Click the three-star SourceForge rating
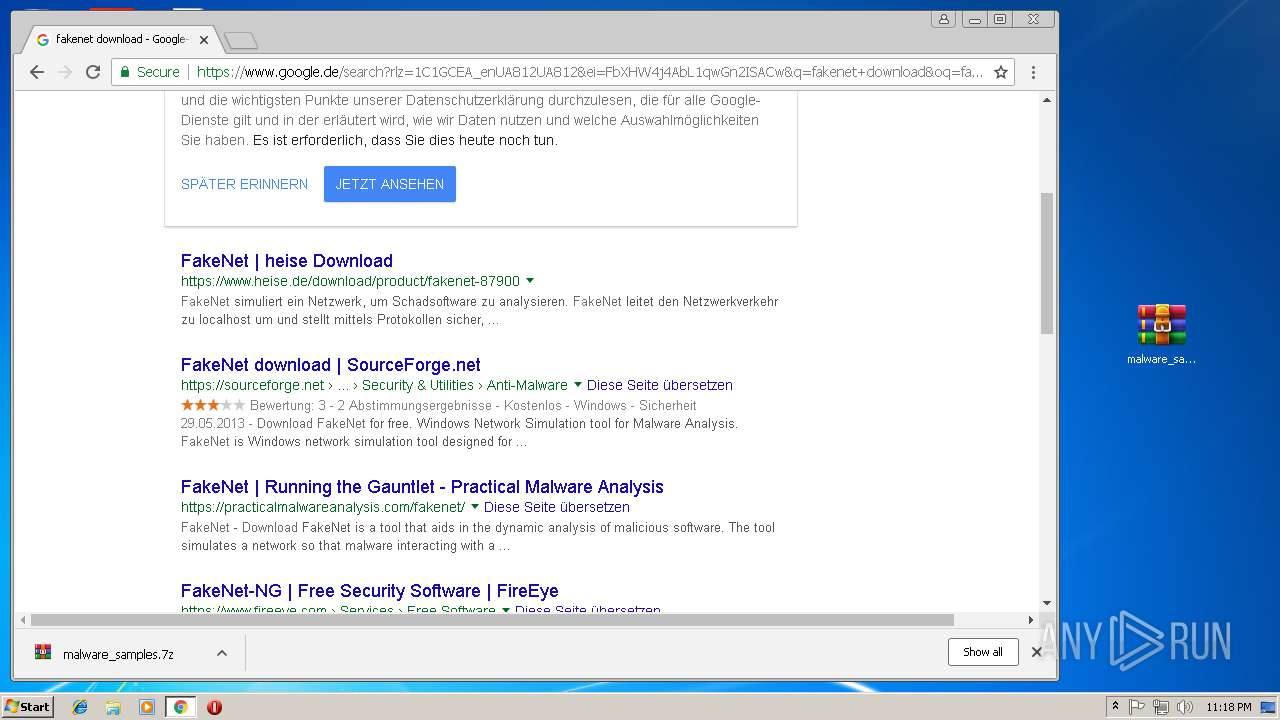Viewport: 1280px width, 720px height. (x=212, y=405)
